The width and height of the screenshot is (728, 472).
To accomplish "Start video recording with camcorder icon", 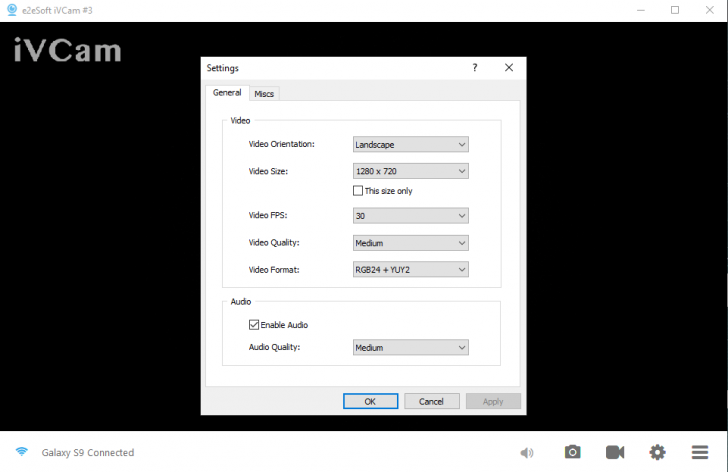I will [x=615, y=452].
